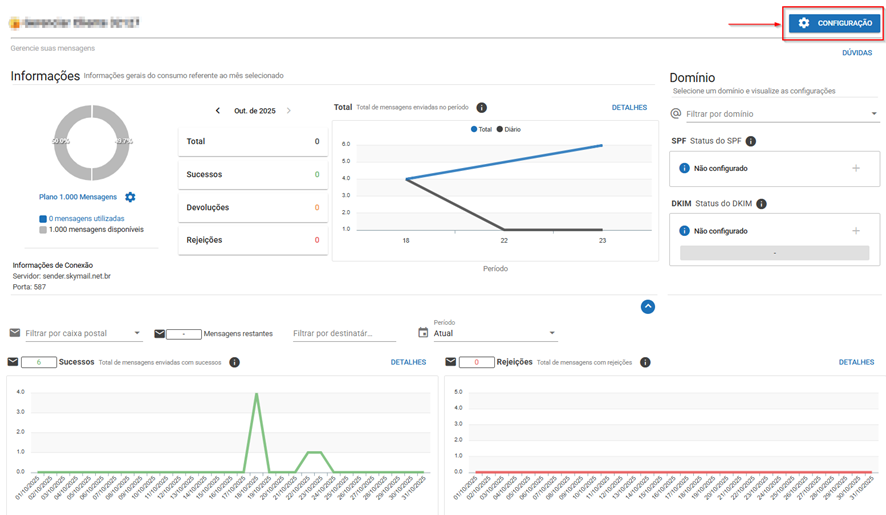Go to next month arrow
Viewport: 886px width, 515px height.
(289, 111)
